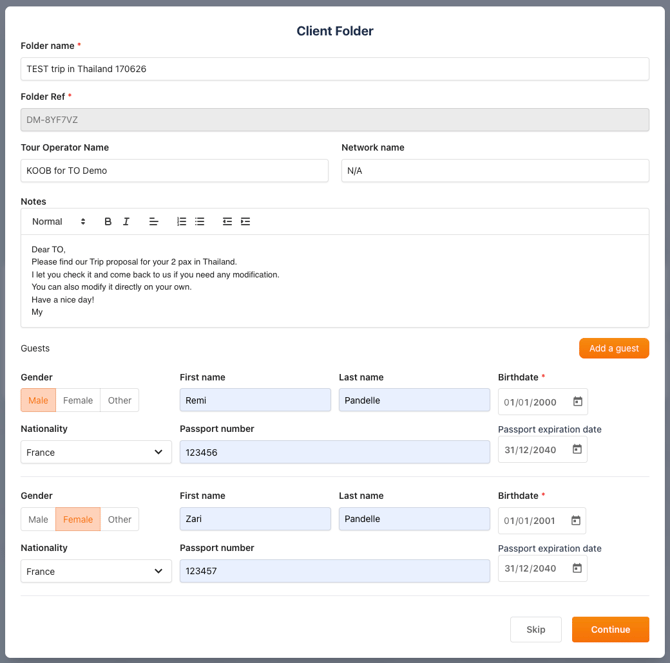Open the Normal text style dropdown
The width and height of the screenshot is (670, 663).
59,221
